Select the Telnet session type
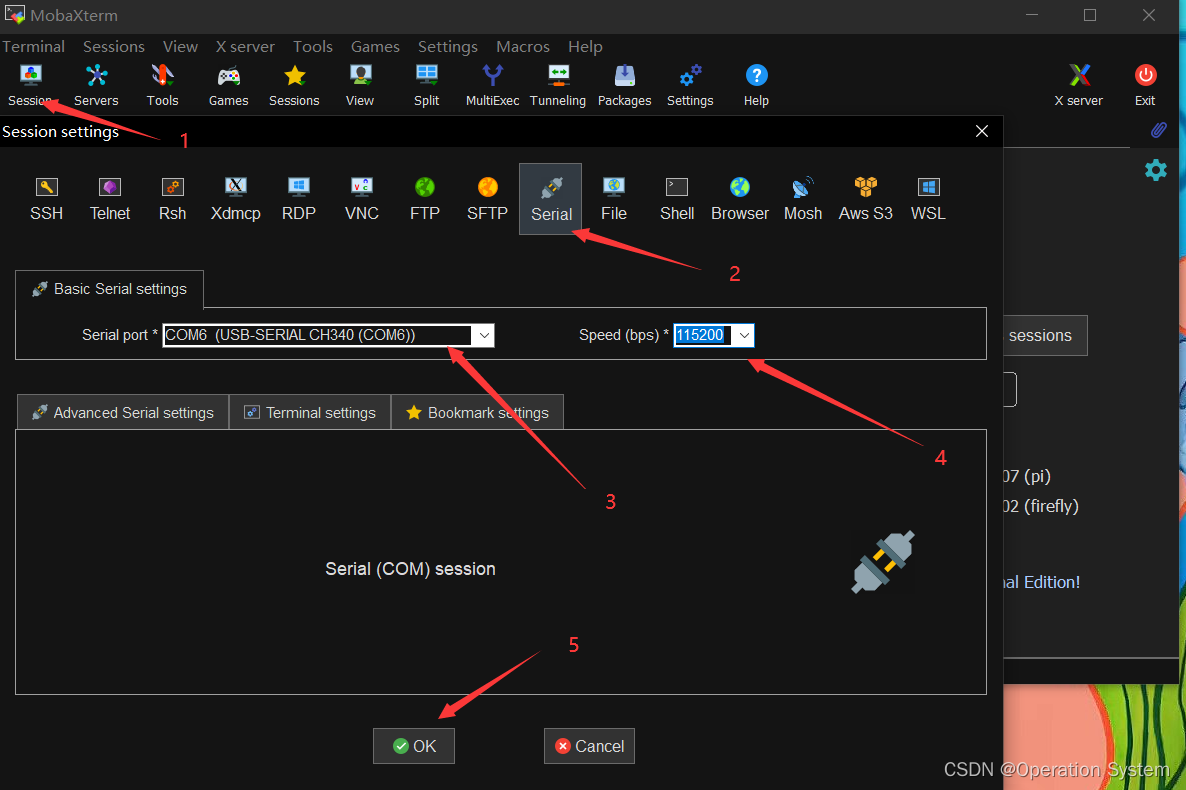 110,199
